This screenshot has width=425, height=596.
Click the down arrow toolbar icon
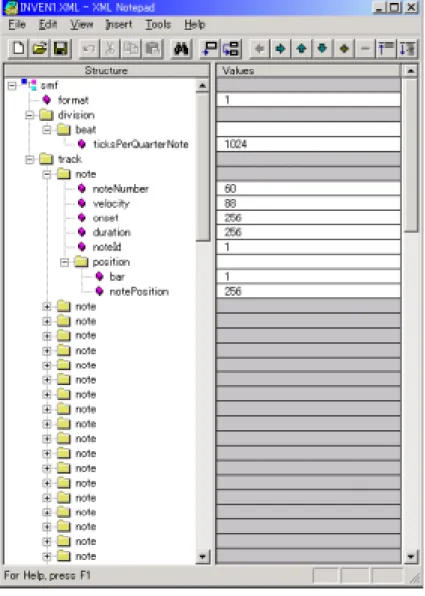pos(322,49)
